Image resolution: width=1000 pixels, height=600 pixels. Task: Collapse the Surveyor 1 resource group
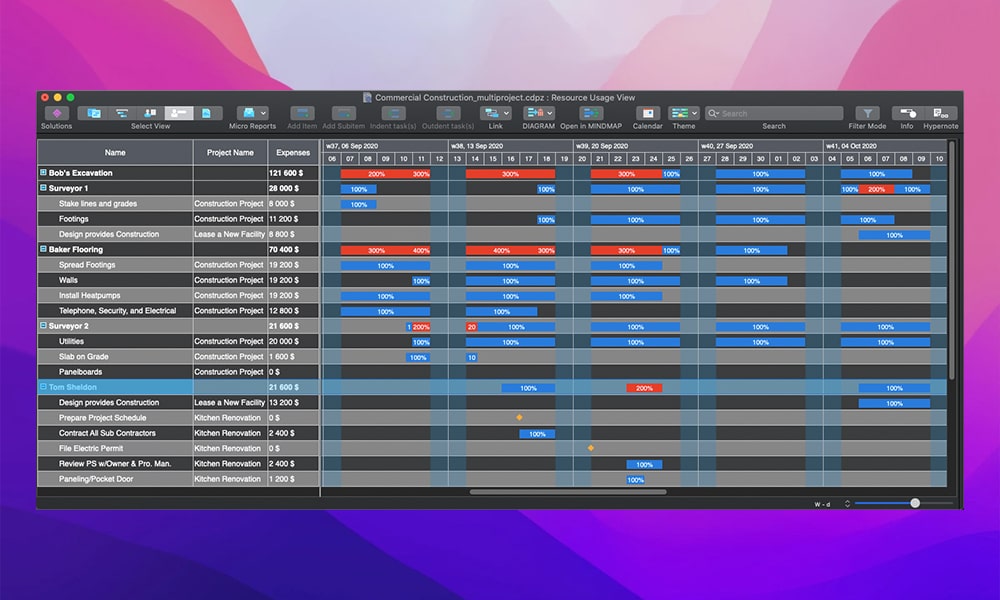(43, 188)
